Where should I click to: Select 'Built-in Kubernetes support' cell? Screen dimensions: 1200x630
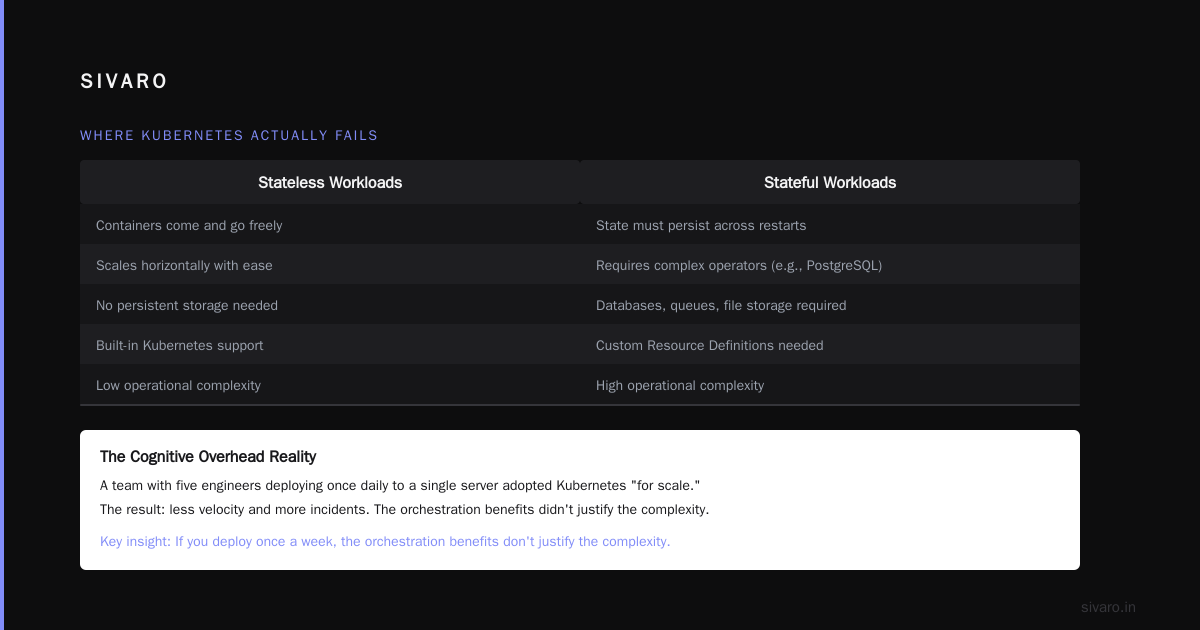(330, 345)
